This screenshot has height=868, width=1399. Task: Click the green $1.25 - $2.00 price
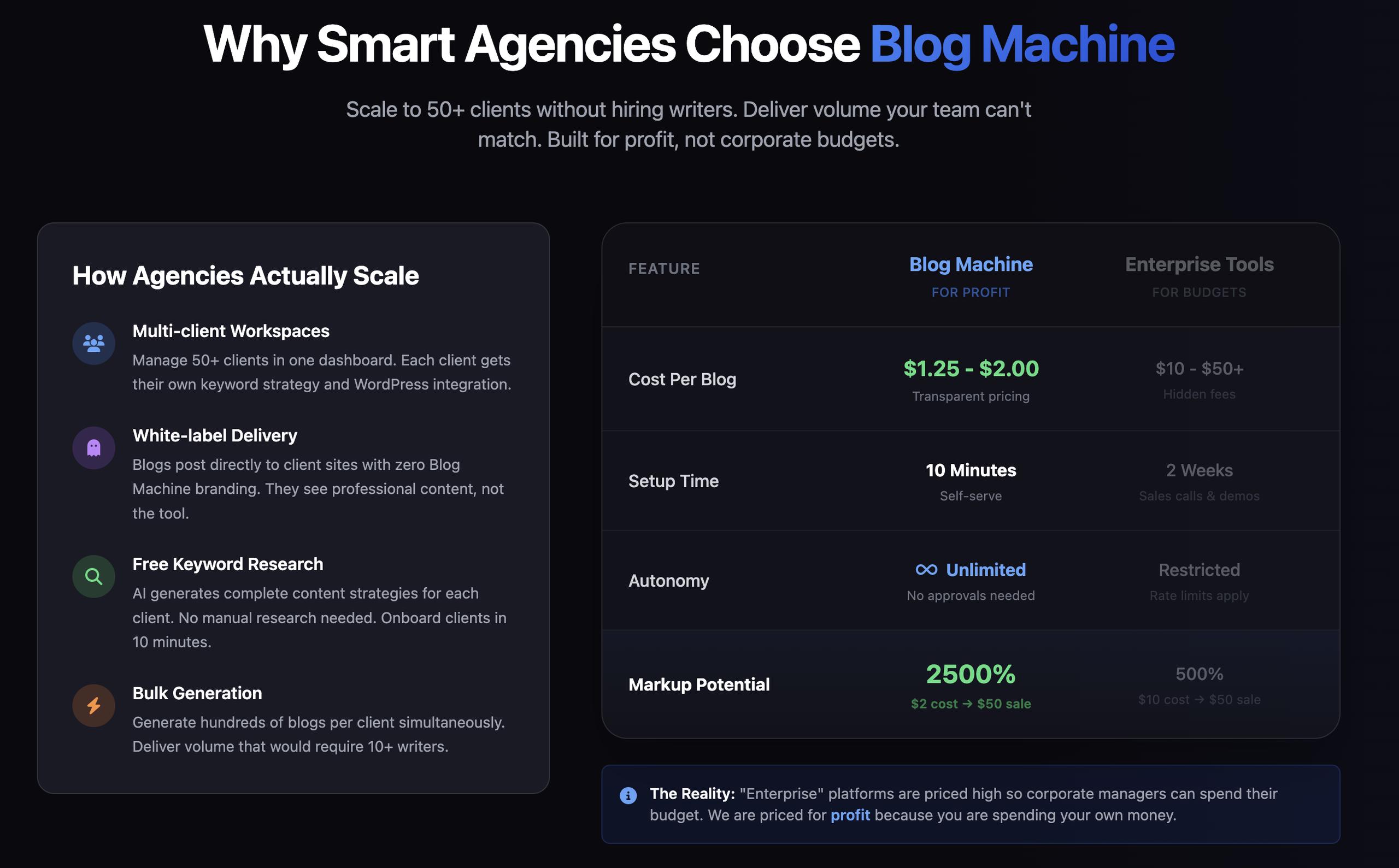pos(971,369)
